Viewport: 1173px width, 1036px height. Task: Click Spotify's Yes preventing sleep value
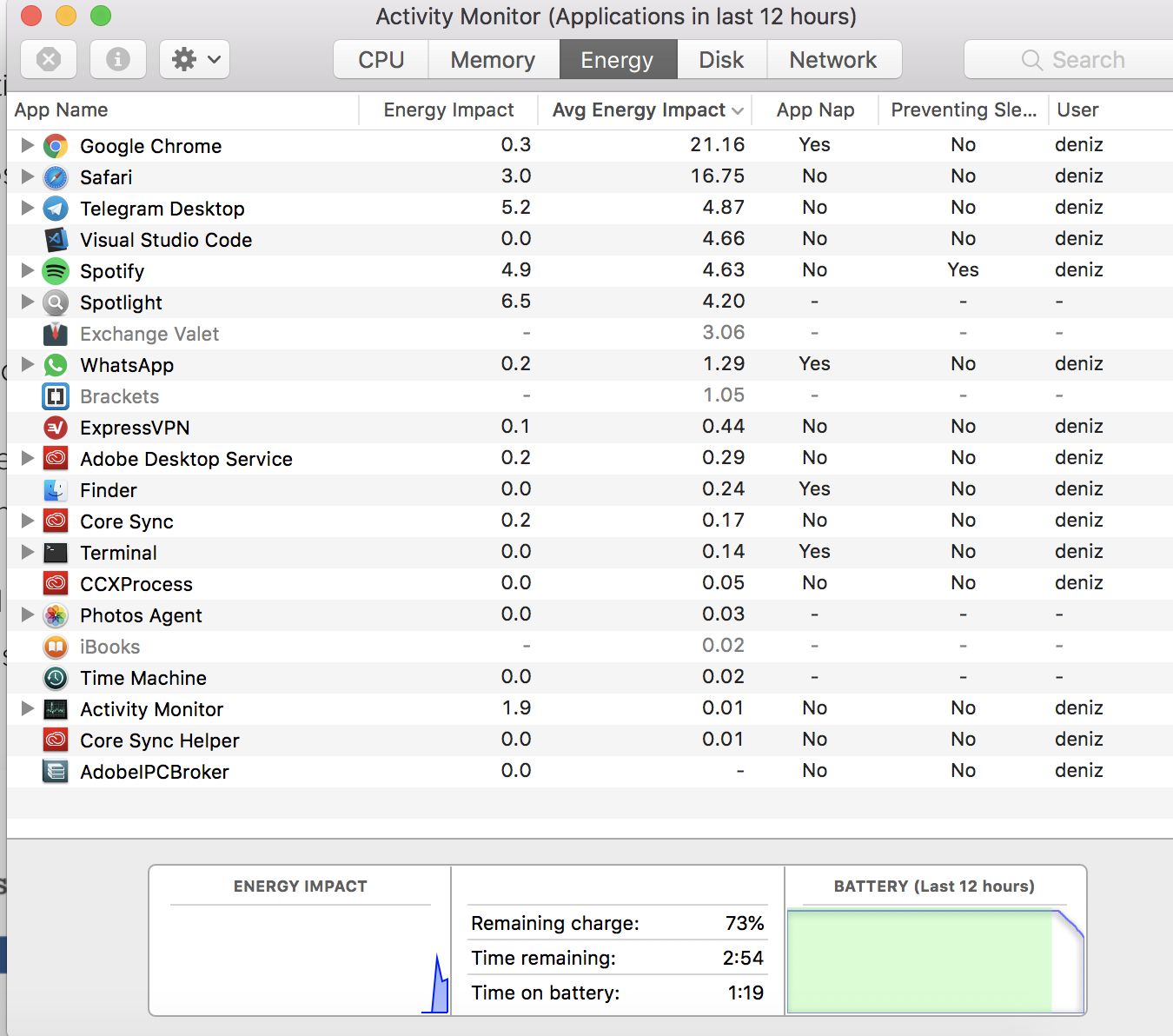[x=963, y=270]
